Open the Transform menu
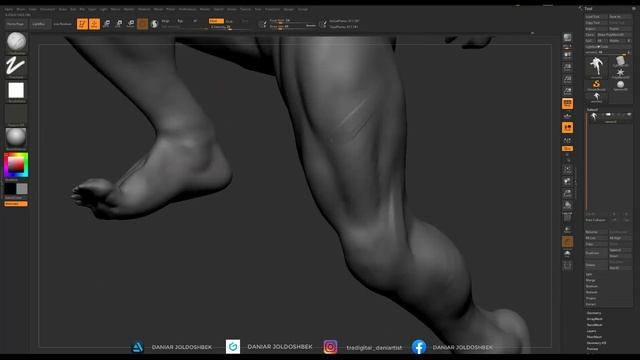The image size is (640, 360). [273, 9]
